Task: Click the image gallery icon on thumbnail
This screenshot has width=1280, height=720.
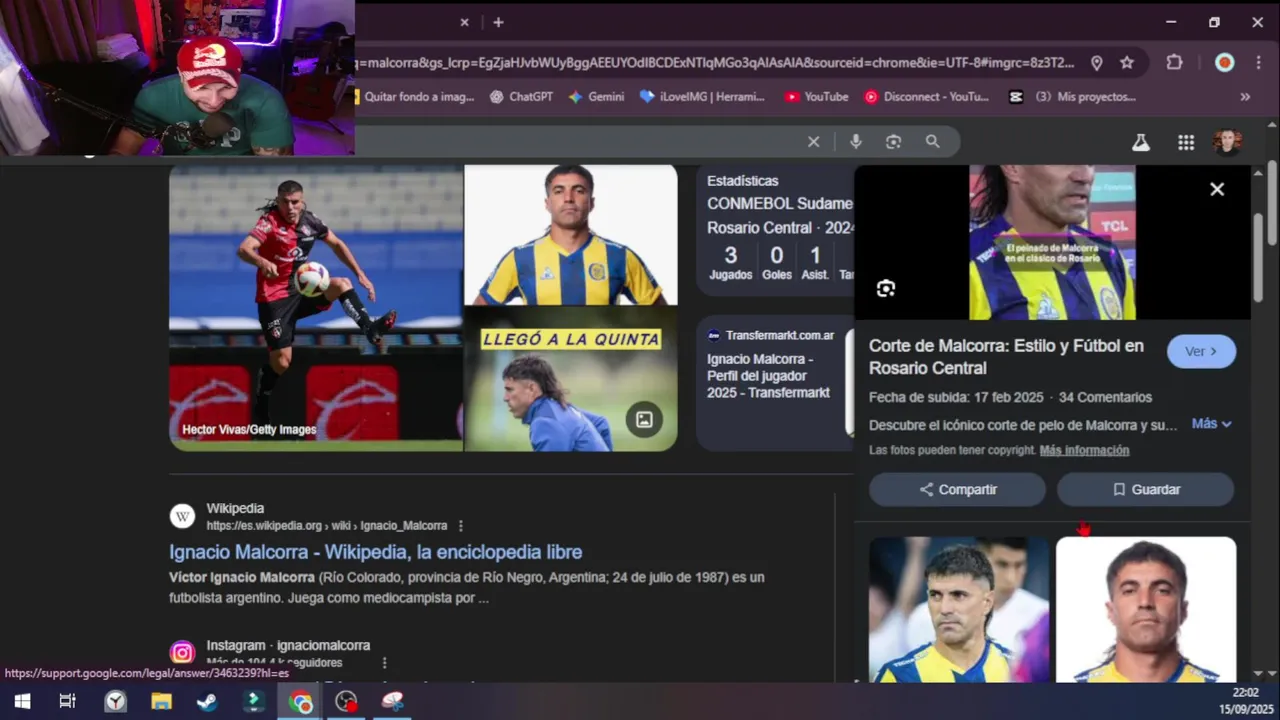Action: point(644,420)
